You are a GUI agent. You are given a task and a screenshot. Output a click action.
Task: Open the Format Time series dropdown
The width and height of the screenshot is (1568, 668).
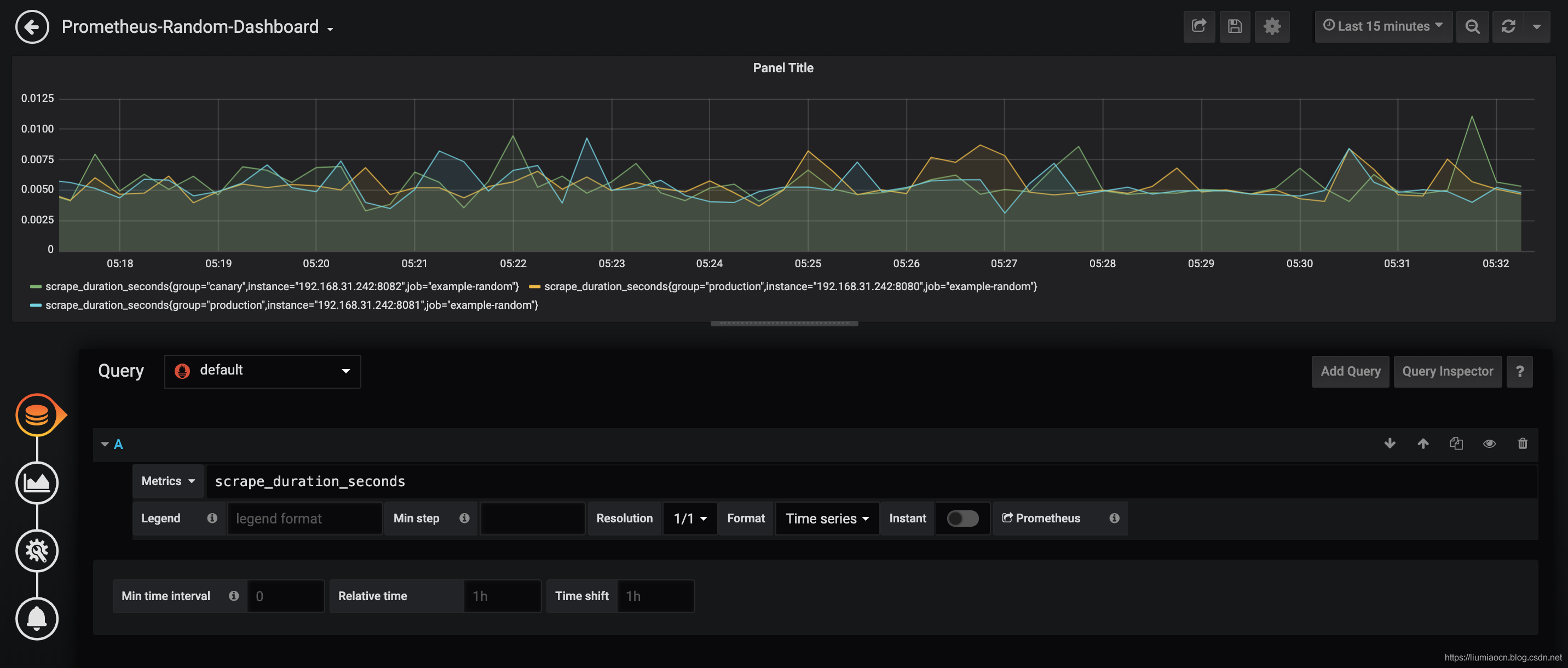coord(827,518)
